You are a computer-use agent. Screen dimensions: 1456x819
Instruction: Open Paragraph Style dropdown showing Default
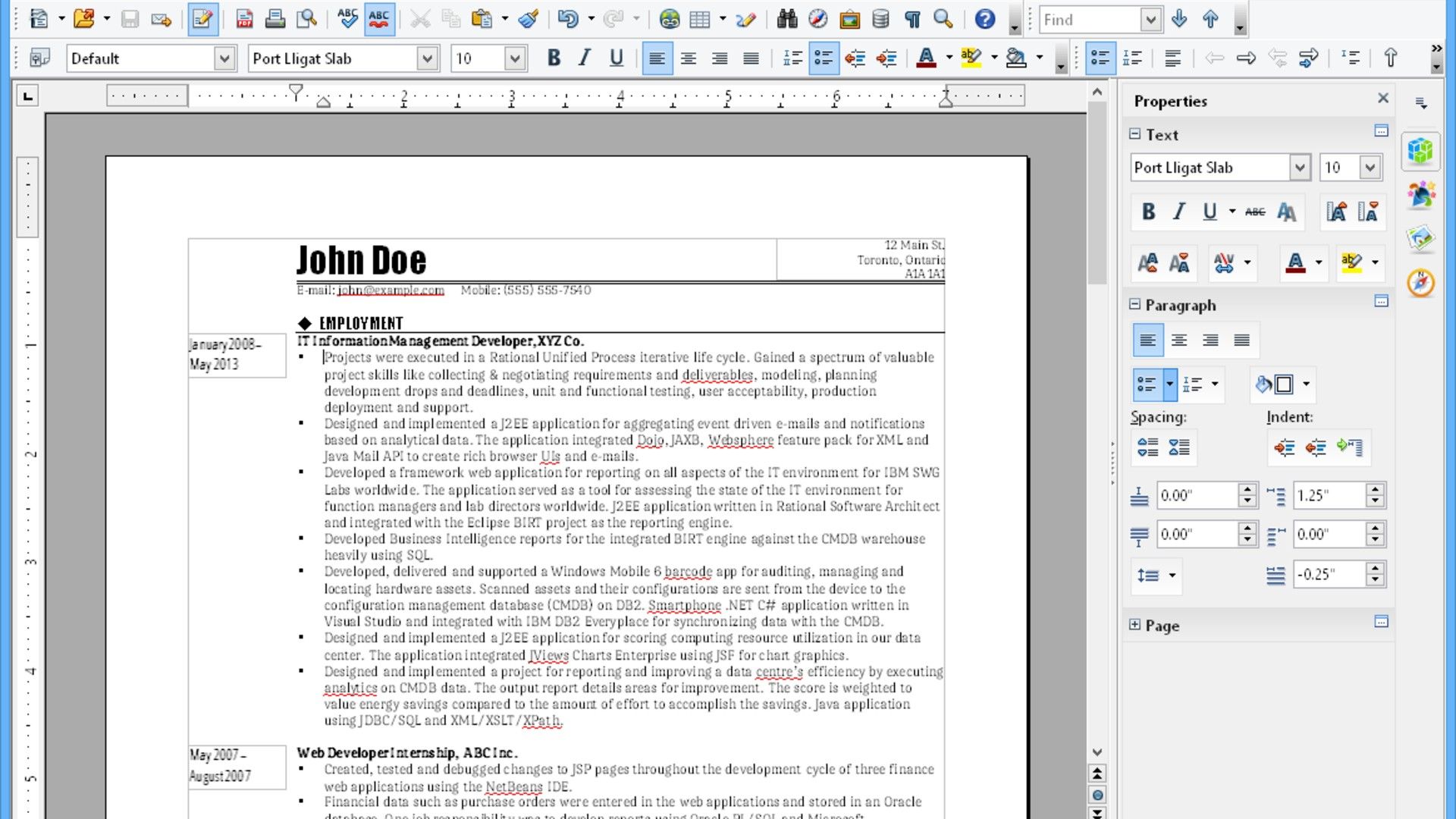[x=224, y=58]
